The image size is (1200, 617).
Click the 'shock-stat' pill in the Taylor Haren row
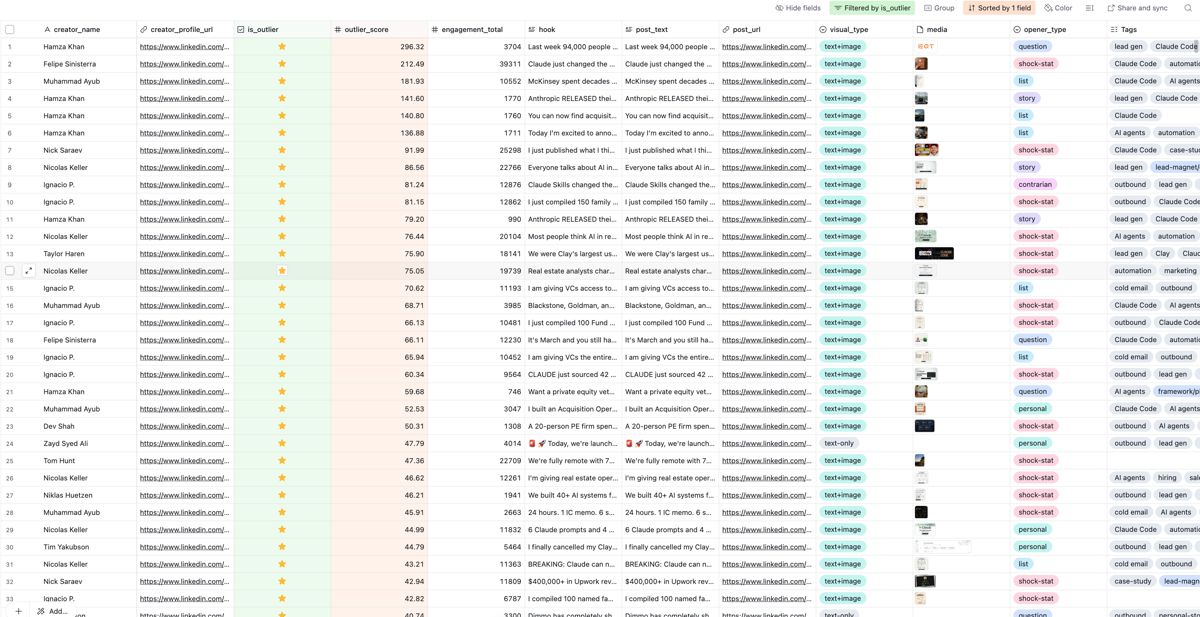[x=1036, y=254]
